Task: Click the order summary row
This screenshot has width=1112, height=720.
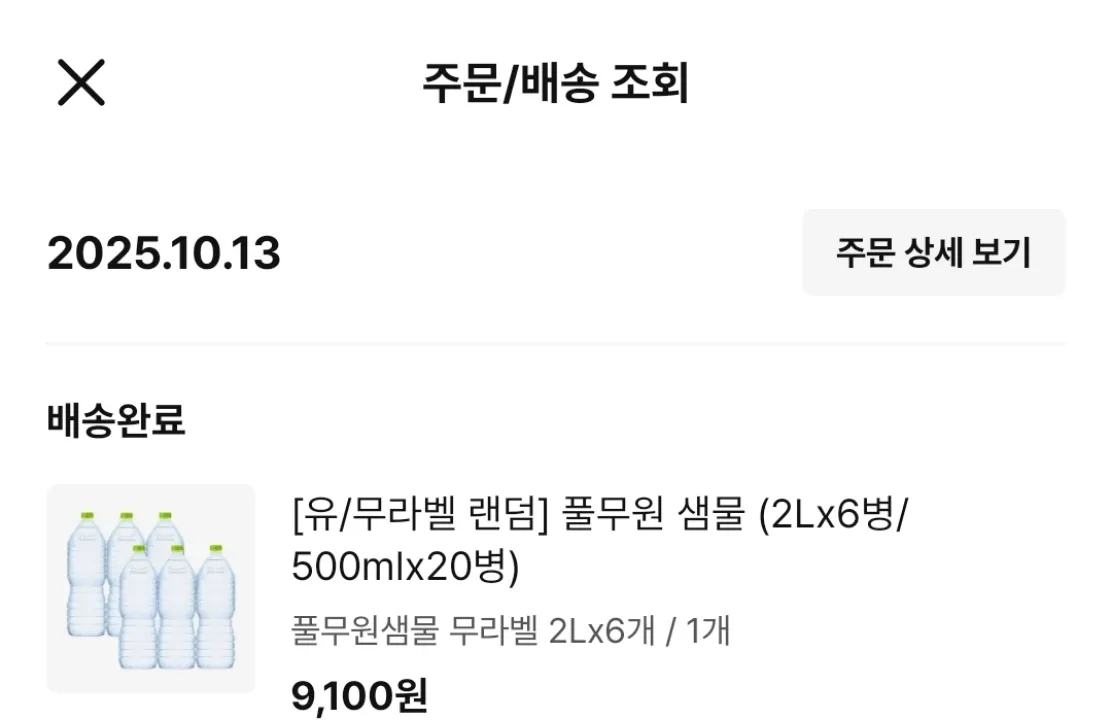Action: pos(556,253)
